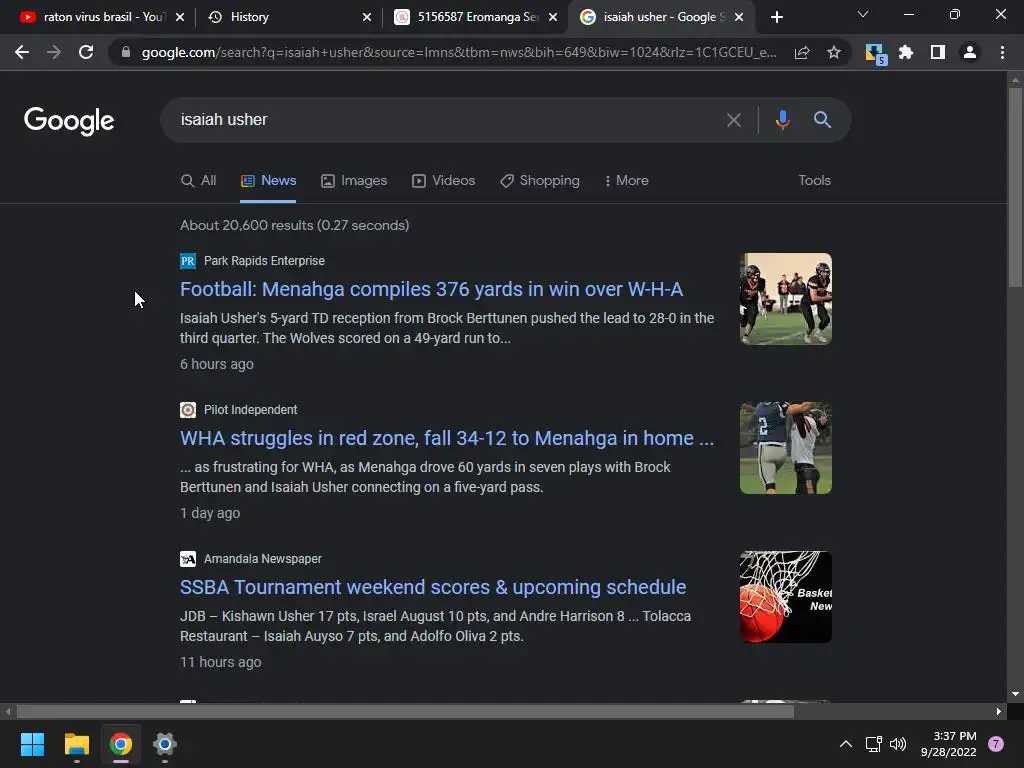Viewport: 1024px width, 768px height.
Task: Open a new browser tab
Action: (776, 17)
